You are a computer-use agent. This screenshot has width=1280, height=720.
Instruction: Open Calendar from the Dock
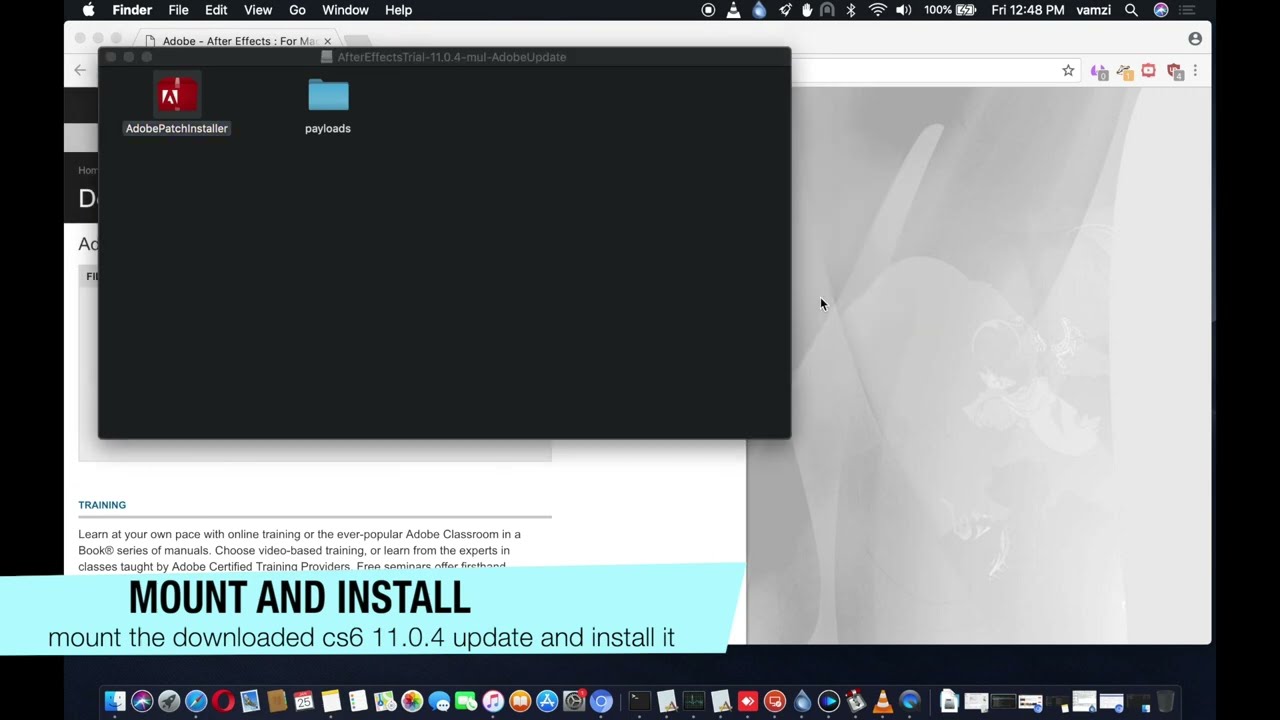pyautogui.click(x=304, y=702)
